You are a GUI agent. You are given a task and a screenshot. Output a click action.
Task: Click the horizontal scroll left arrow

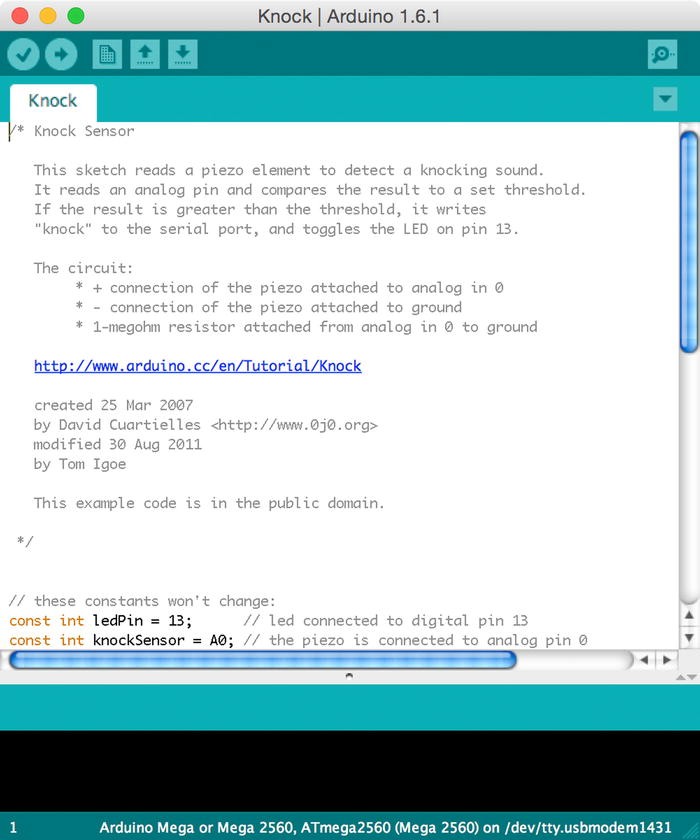coord(644,660)
